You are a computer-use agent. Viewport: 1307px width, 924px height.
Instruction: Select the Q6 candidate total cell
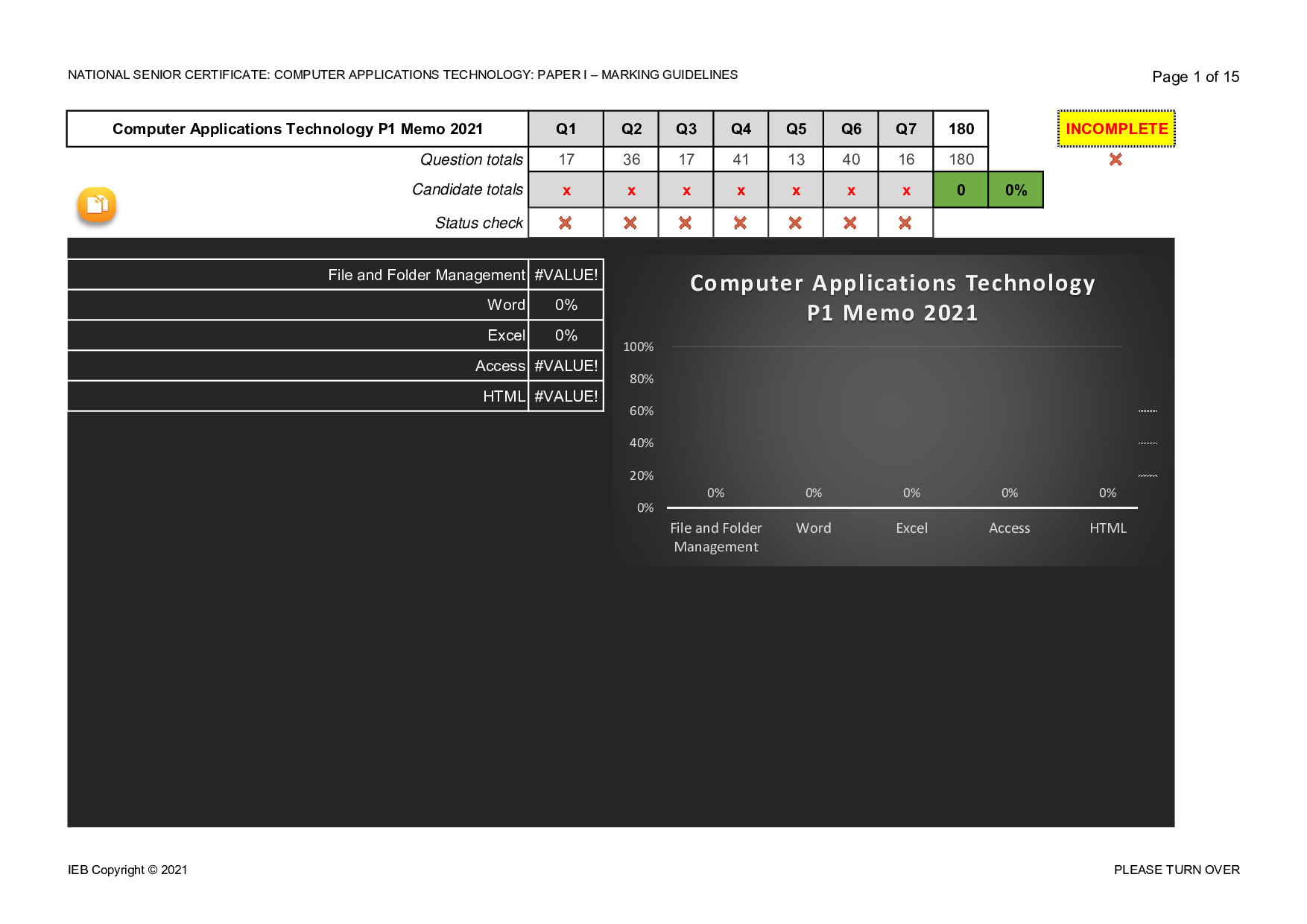[x=851, y=190]
